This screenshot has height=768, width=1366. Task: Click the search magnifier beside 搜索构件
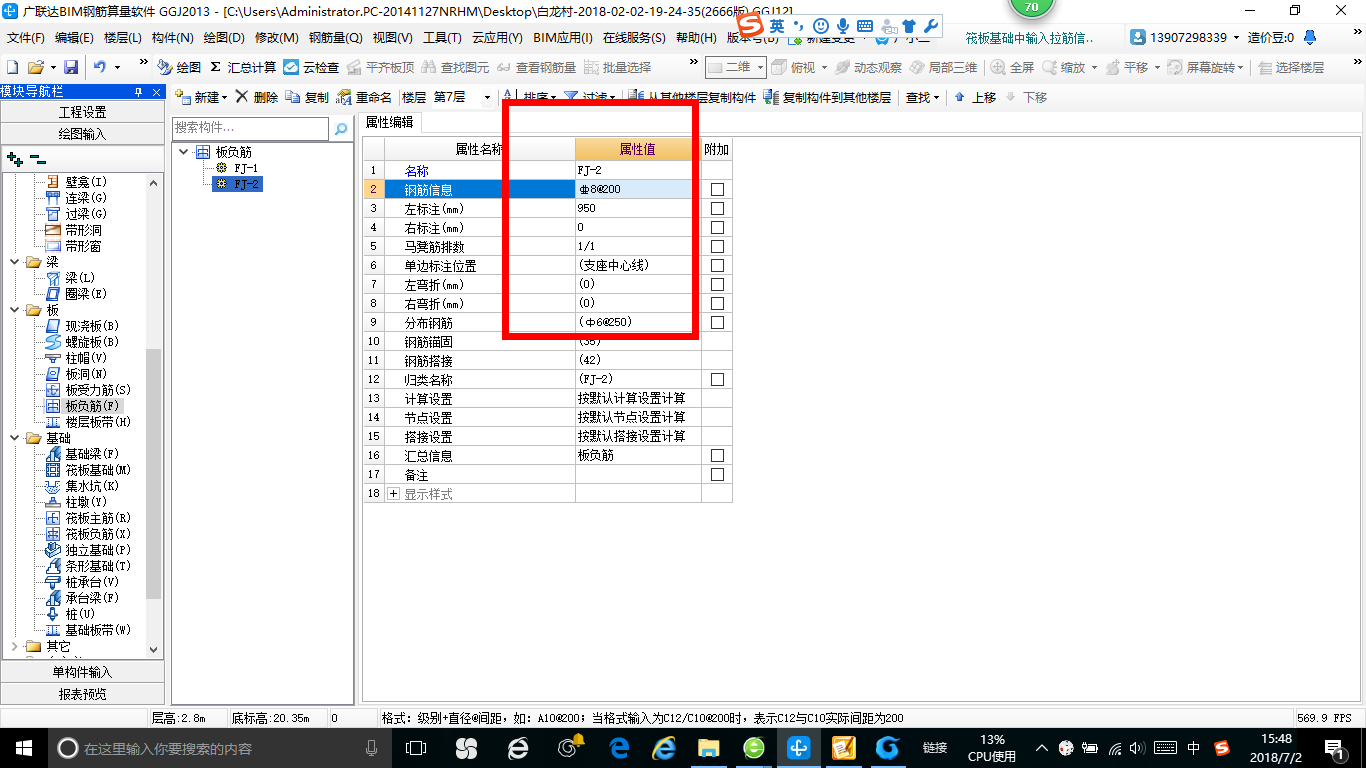click(x=341, y=128)
